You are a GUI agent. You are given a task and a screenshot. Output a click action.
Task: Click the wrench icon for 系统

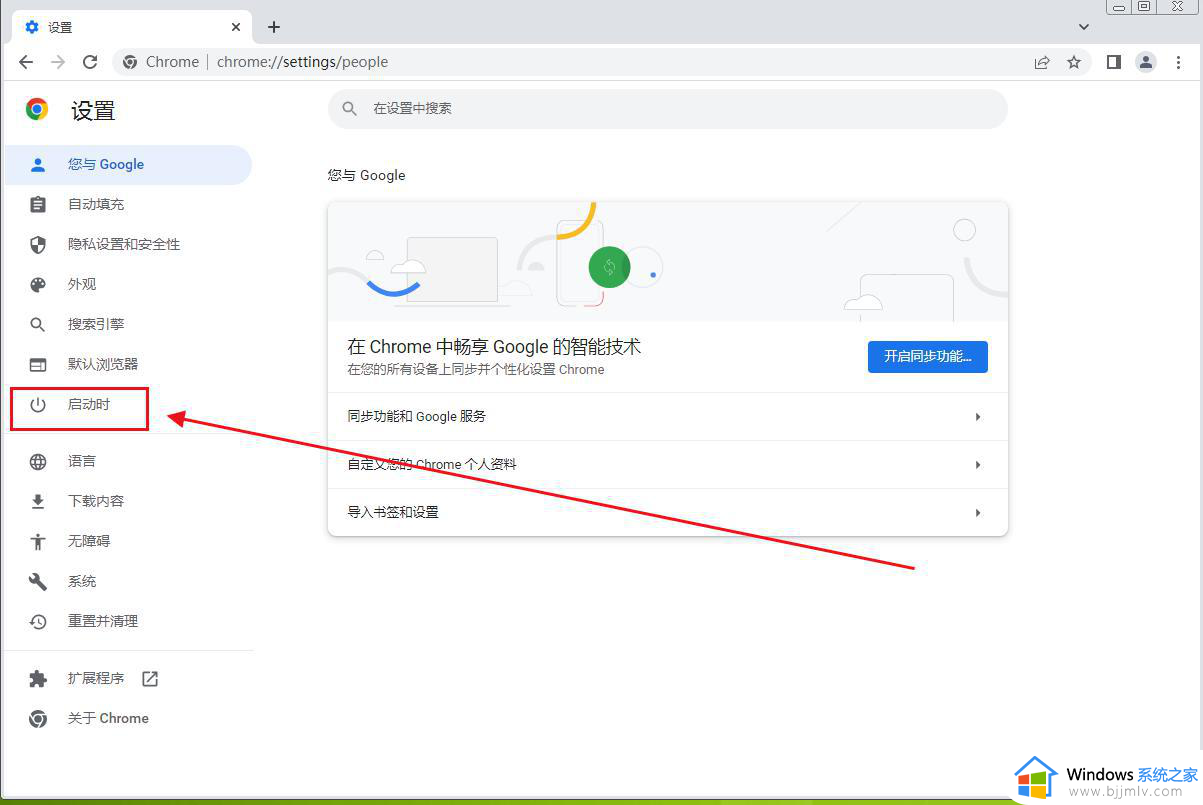38,582
